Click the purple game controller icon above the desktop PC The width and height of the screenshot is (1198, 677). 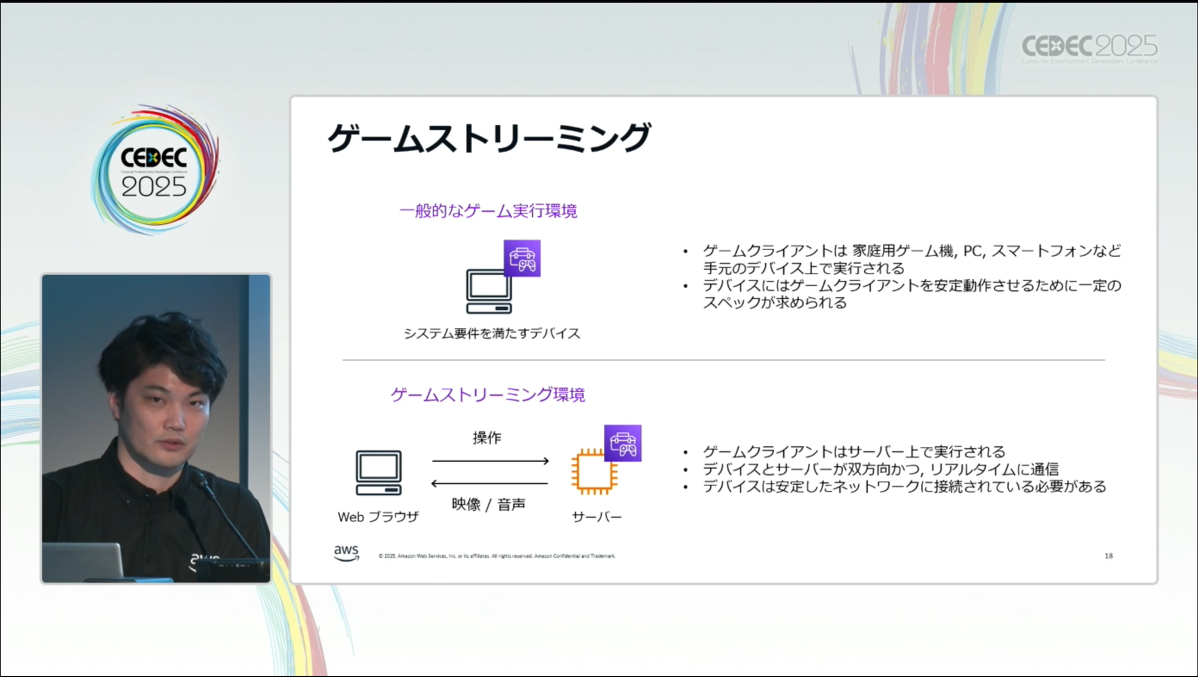[523, 258]
